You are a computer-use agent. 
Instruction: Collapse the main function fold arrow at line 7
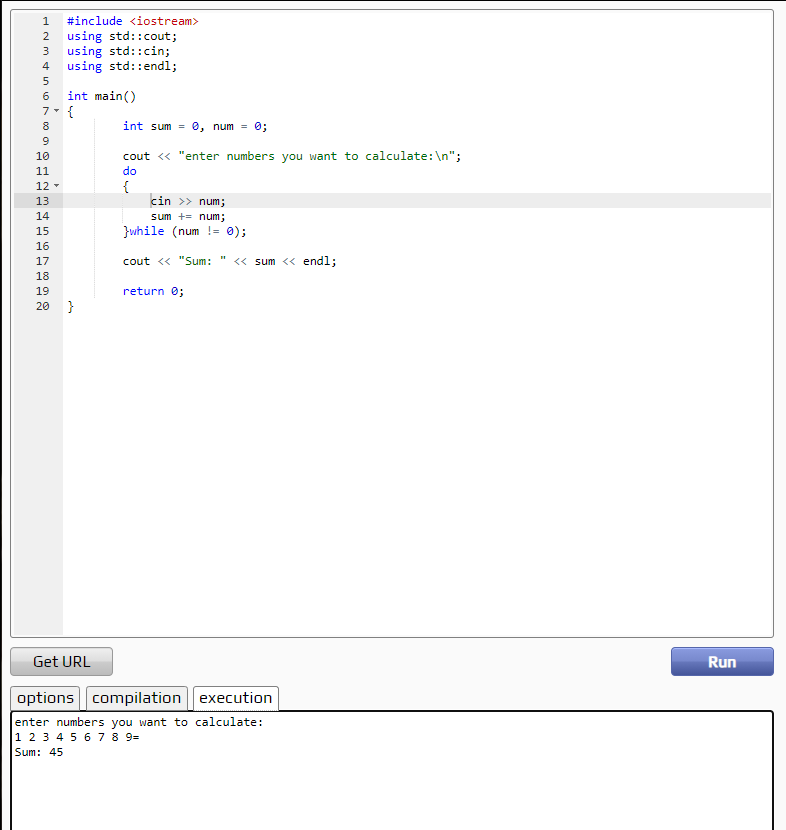(57, 111)
